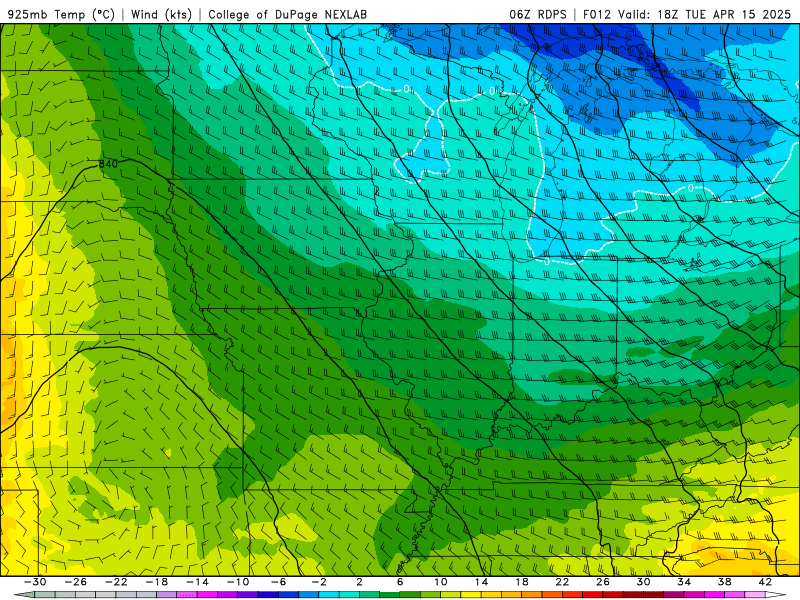Viewport: 800px width, 600px height.
Task: Click the '30' colorbar tick label
Action: click(643, 582)
